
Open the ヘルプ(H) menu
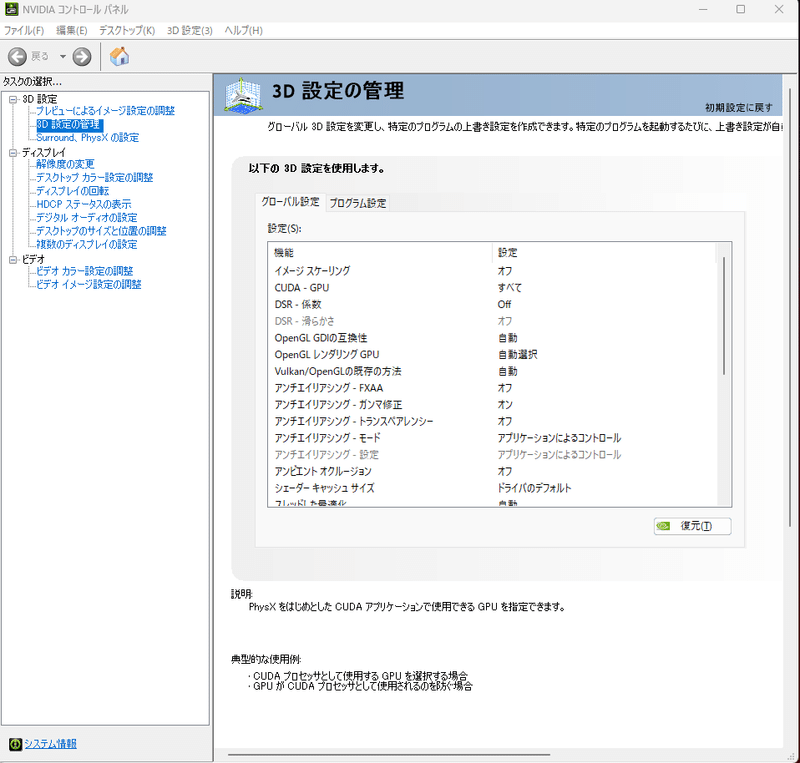243,31
